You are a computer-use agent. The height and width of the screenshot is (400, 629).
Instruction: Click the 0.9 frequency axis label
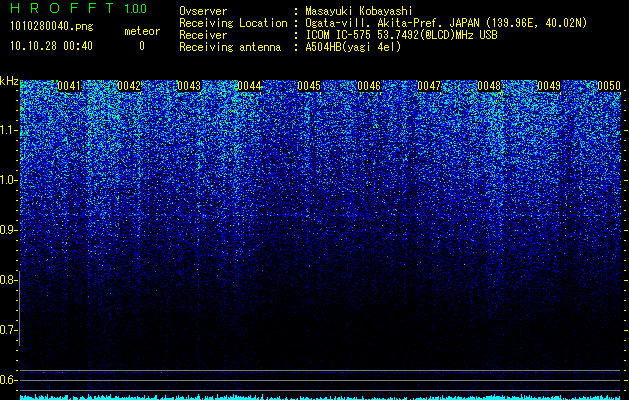pos(8,230)
